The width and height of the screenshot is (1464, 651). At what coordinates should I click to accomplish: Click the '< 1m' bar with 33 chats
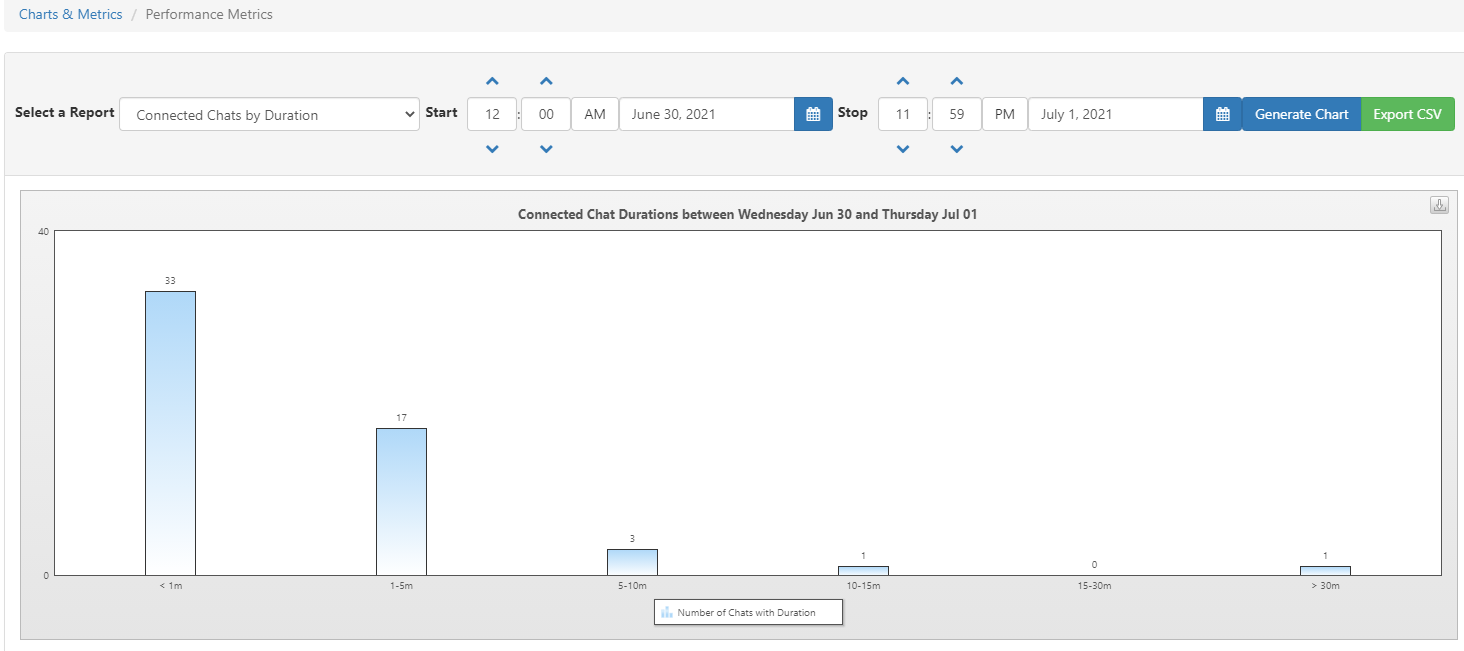pyautogui.click(x=170, y=433)
